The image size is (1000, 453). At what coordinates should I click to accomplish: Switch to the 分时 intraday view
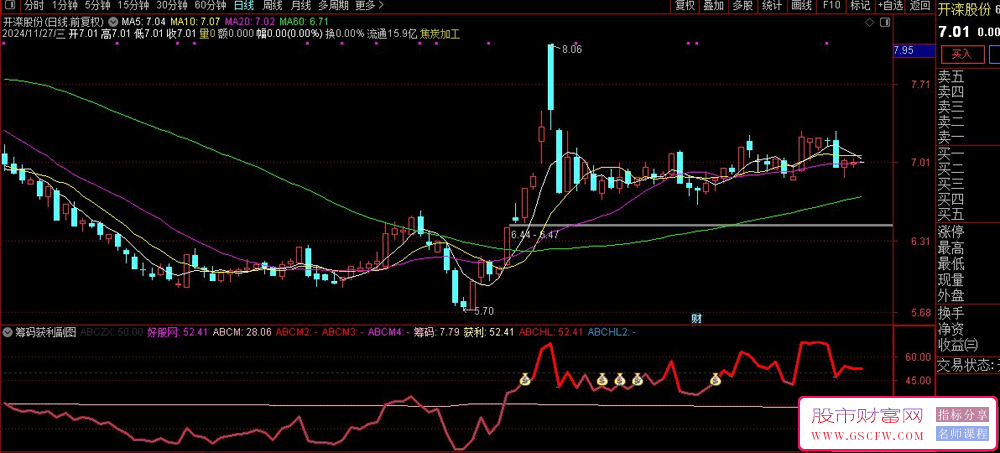33,6
